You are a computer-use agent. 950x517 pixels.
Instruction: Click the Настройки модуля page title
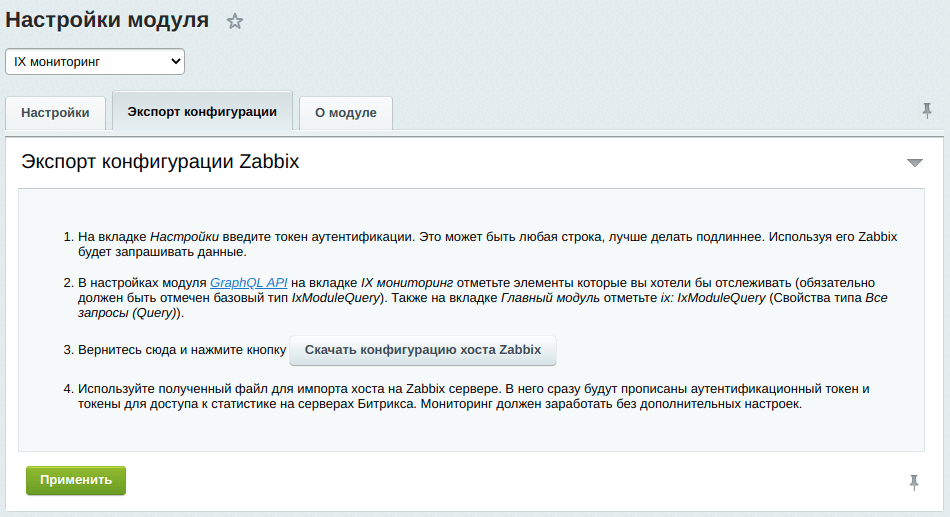tap(107, 20)
